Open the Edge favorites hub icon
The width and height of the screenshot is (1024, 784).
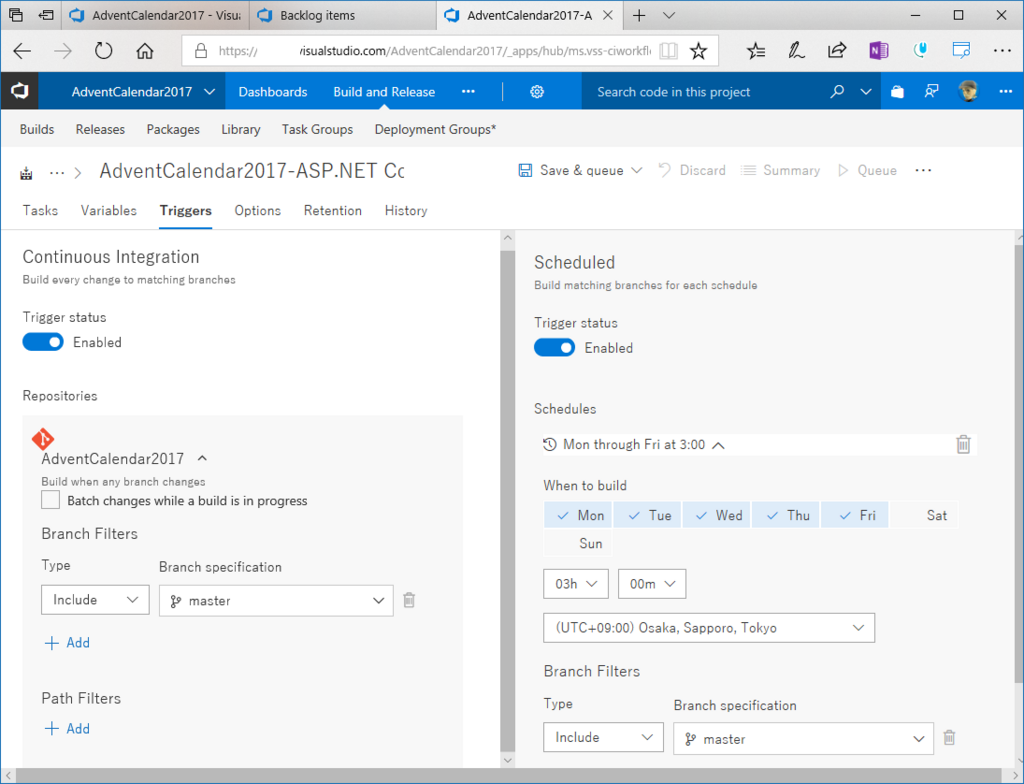click(756, 51)
